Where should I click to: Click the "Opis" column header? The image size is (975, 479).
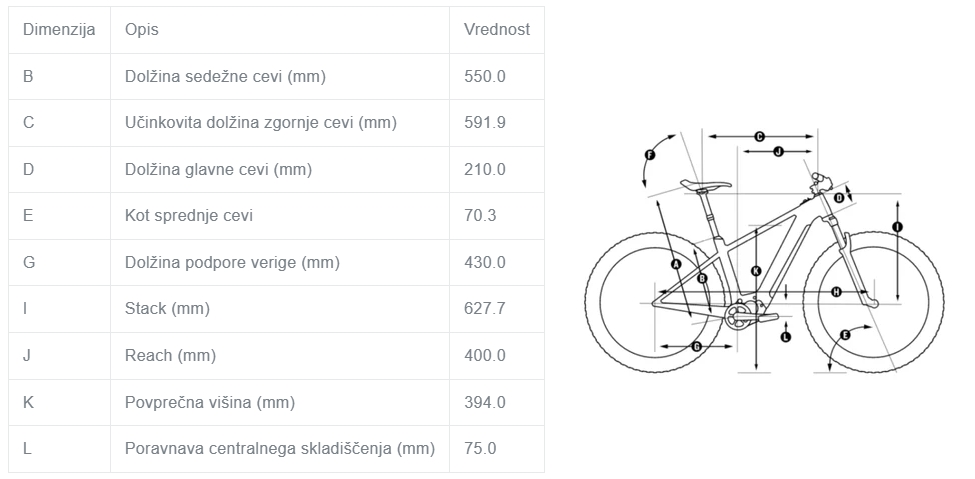[x=142, y=29]
